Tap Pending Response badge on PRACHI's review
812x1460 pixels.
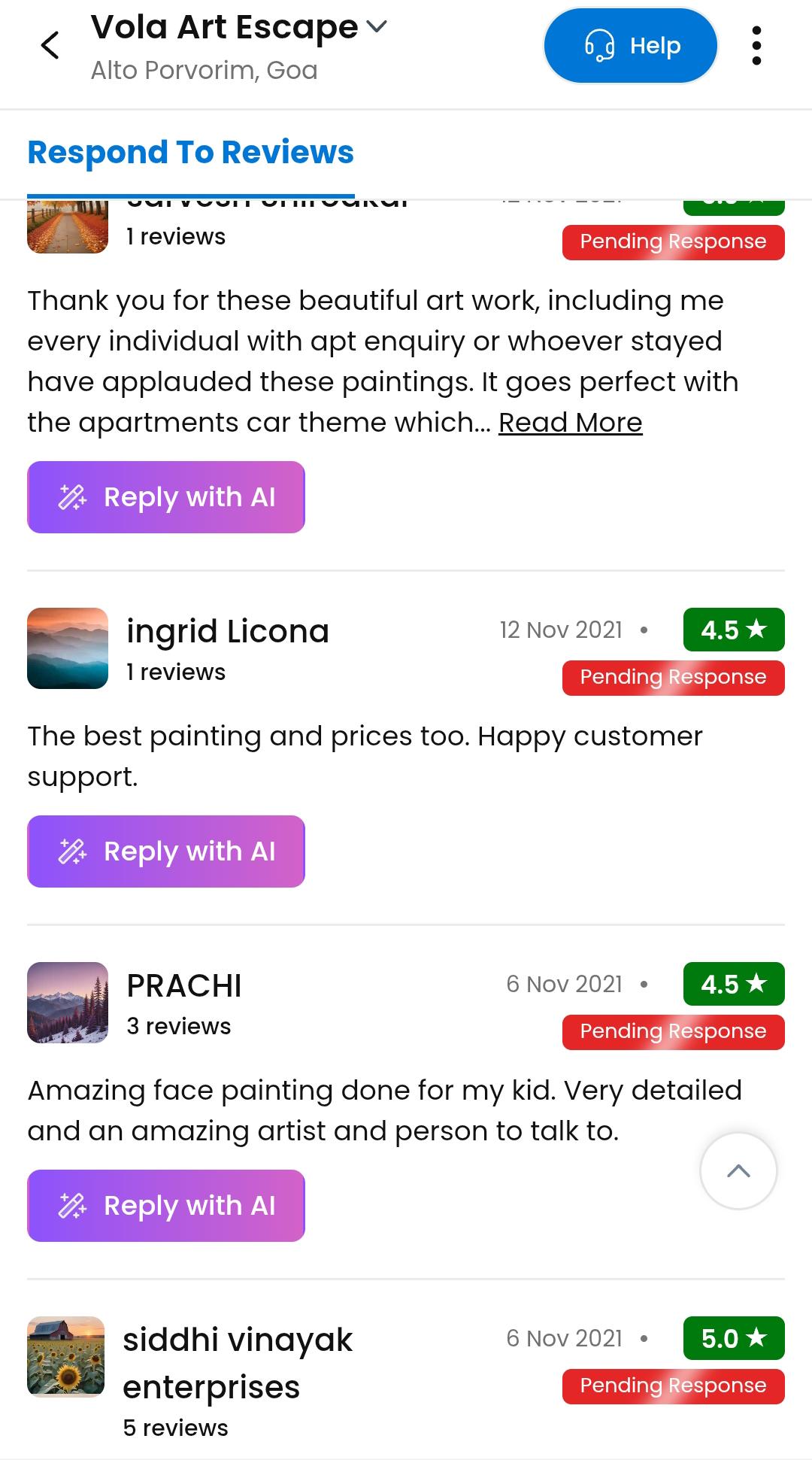coord(673,1031)
